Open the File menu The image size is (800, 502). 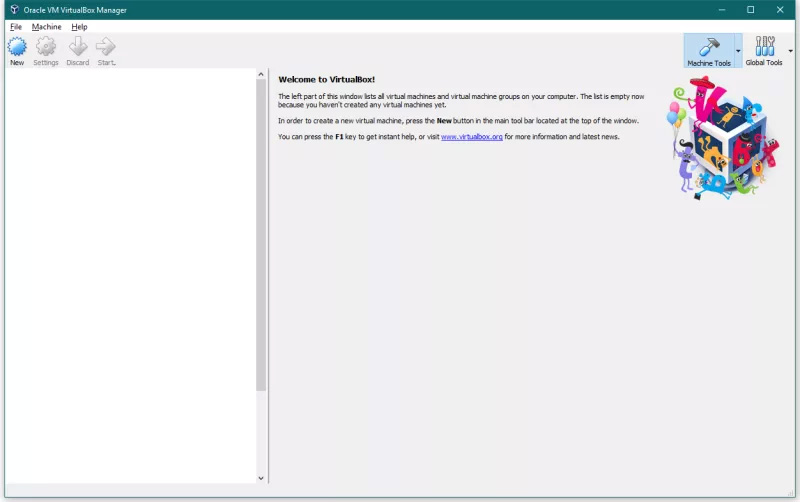[16, 27]
